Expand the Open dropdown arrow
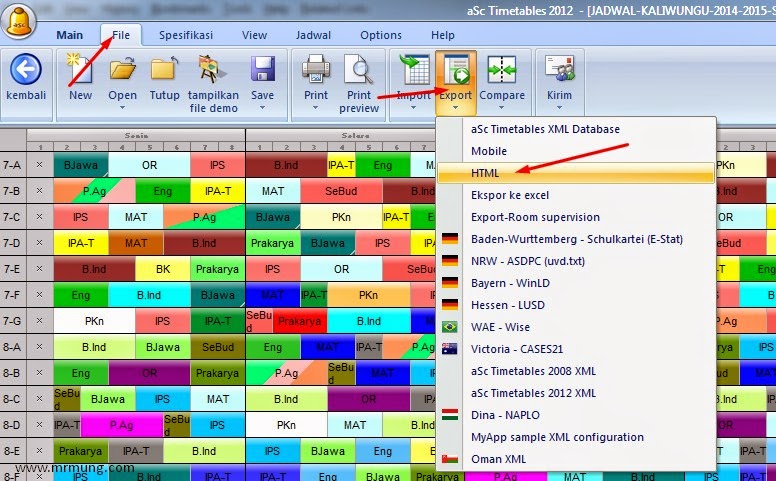Image resolution: width=776 pixels, height=481 pixels. coord(122,107)
